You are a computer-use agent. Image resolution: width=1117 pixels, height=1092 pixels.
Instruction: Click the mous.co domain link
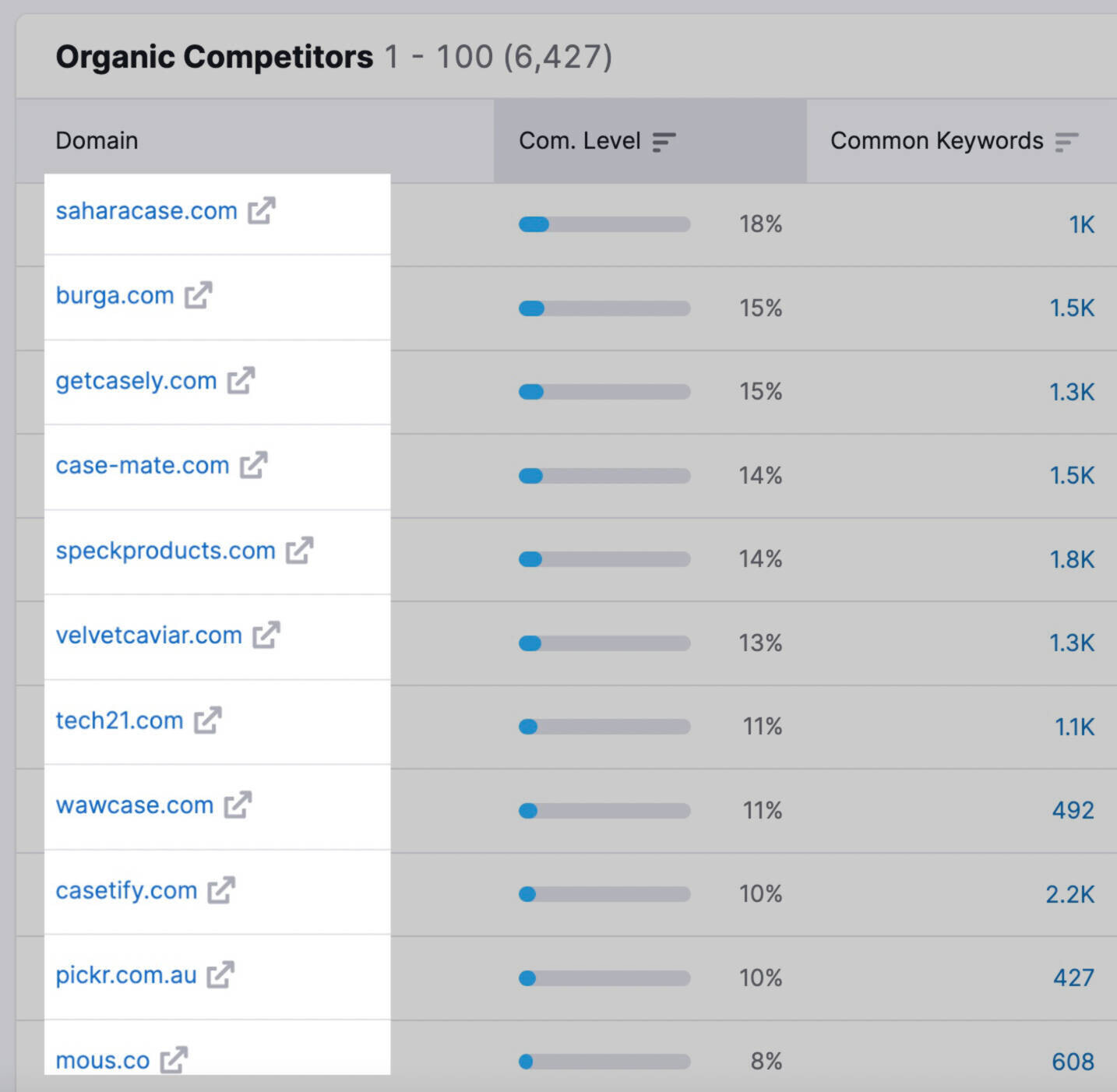[102, 1060]
